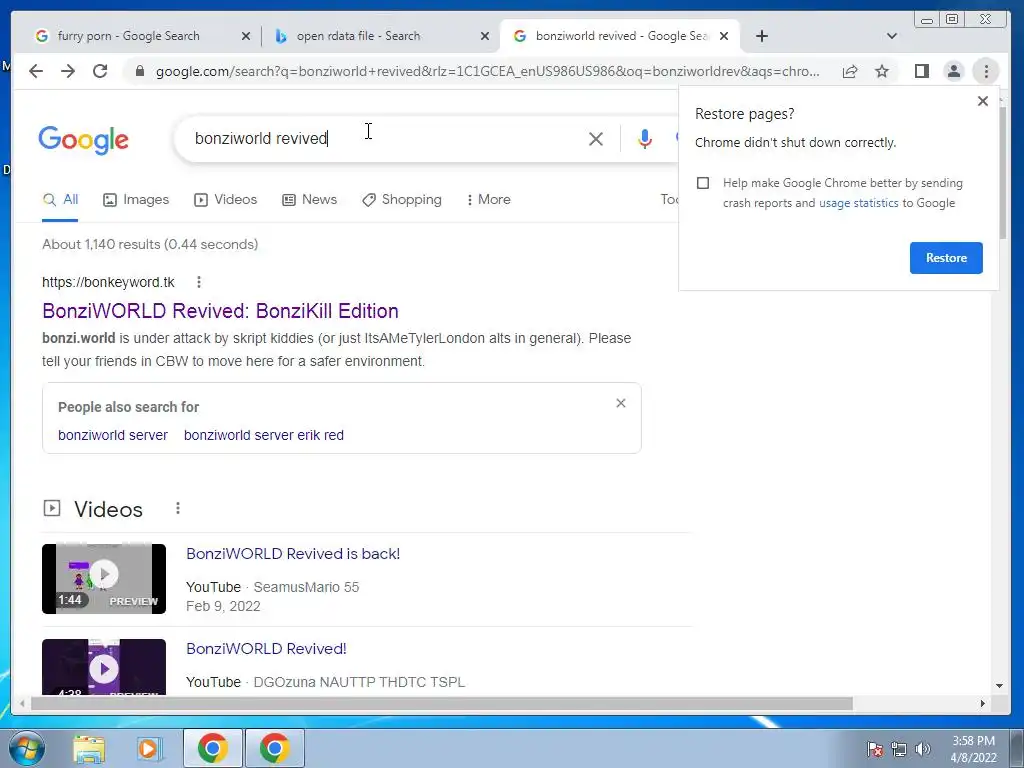The image size is (1024, 768).
Task: Close the open rdata file tab
Action: [485, 36]
